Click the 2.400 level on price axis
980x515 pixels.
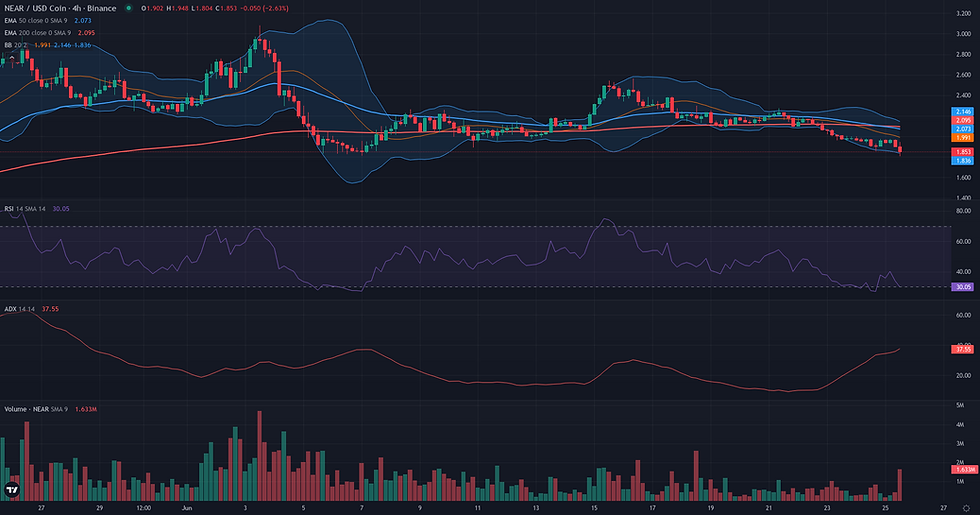[963, 96]
